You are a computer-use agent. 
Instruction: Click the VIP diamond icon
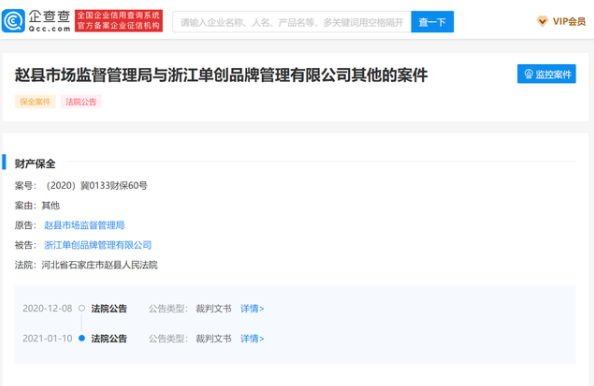[542, 21]
